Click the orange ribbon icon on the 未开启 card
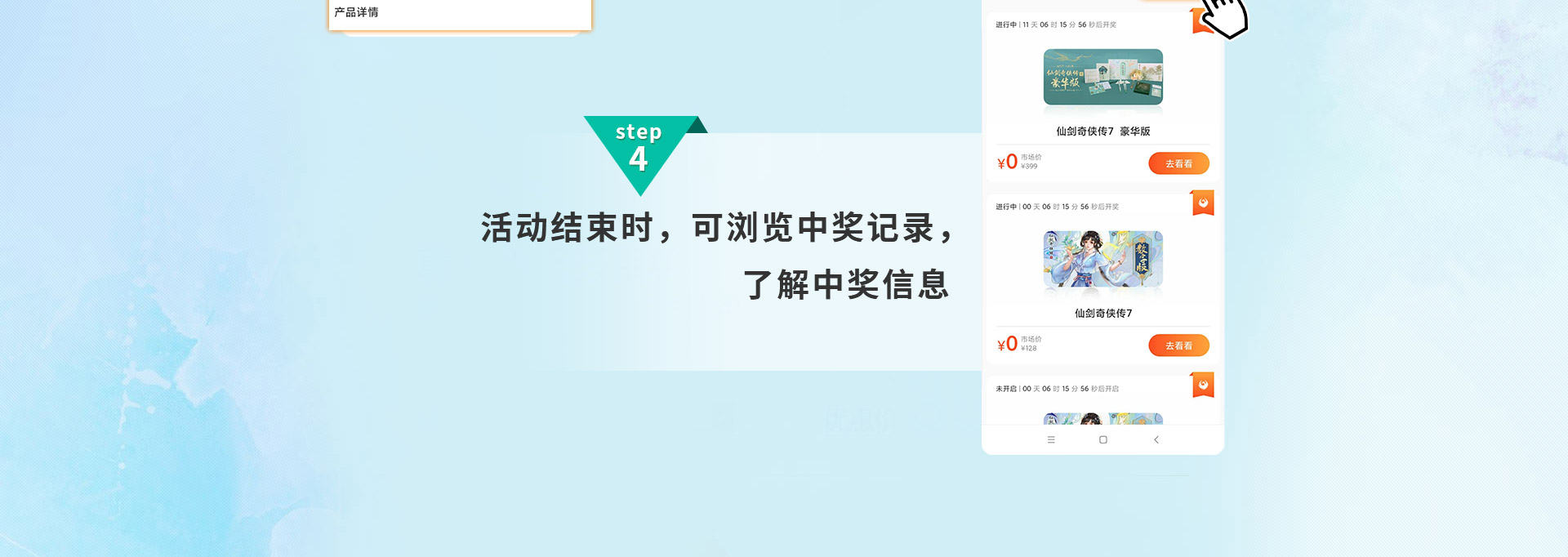Image resolution: width=1568 pixels, height=557 pixels. [x=1203, y=385]
